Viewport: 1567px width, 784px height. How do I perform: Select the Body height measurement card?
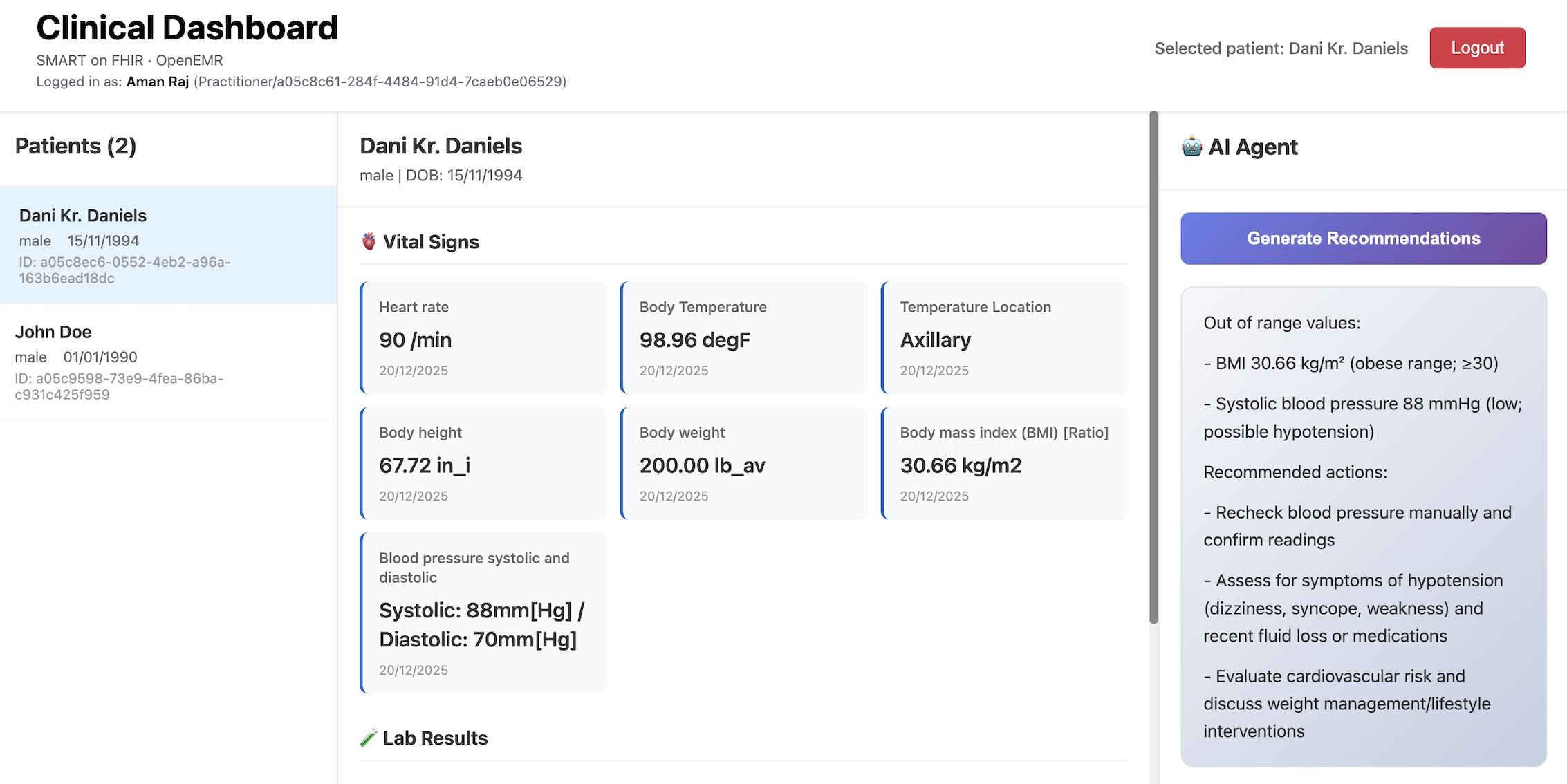pos(483,463)
